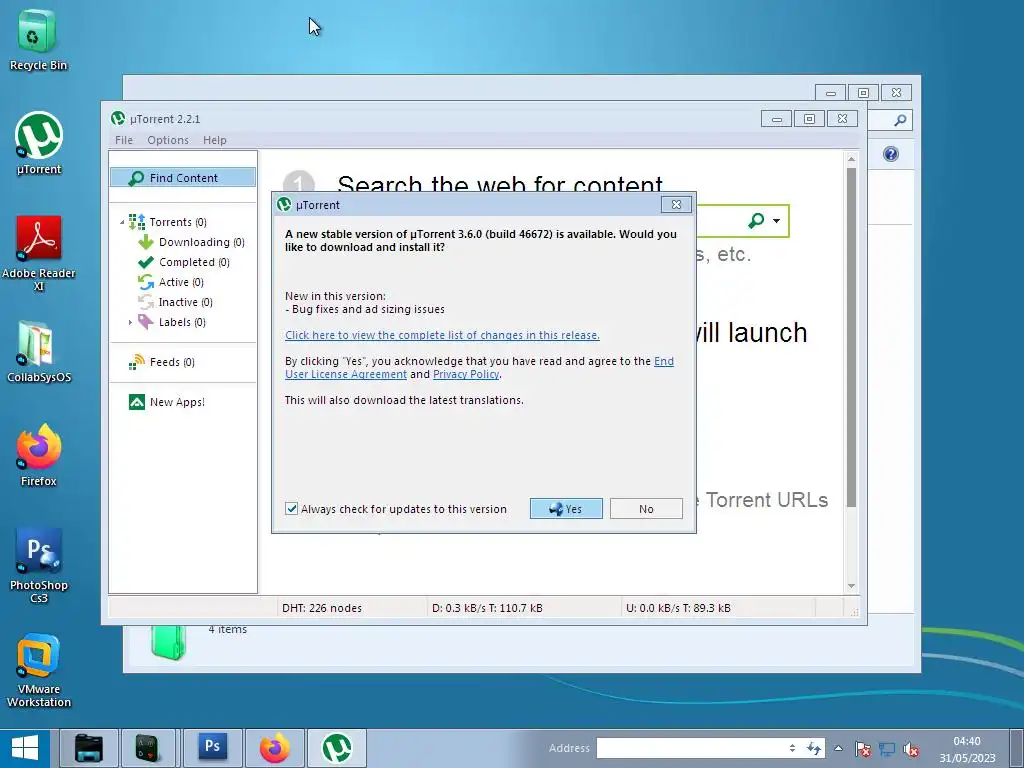
Task: Open the Recycle Bin desktop icon
Action: 38,39
